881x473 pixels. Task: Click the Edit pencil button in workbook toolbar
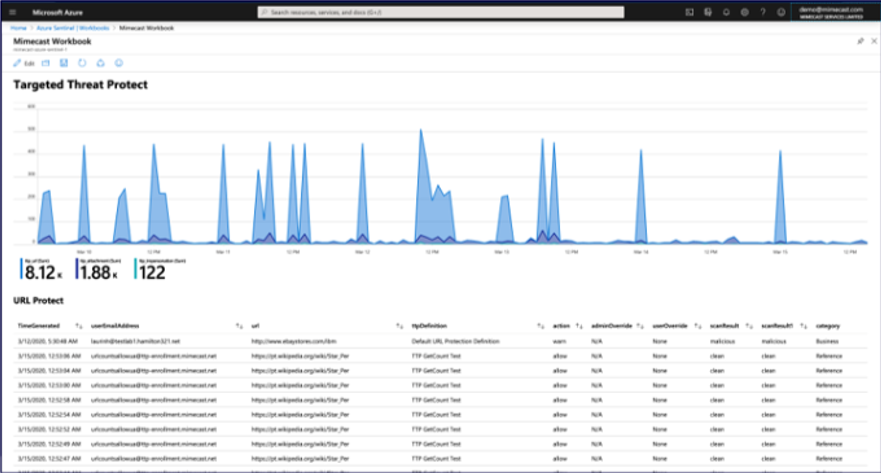(24, 63)
